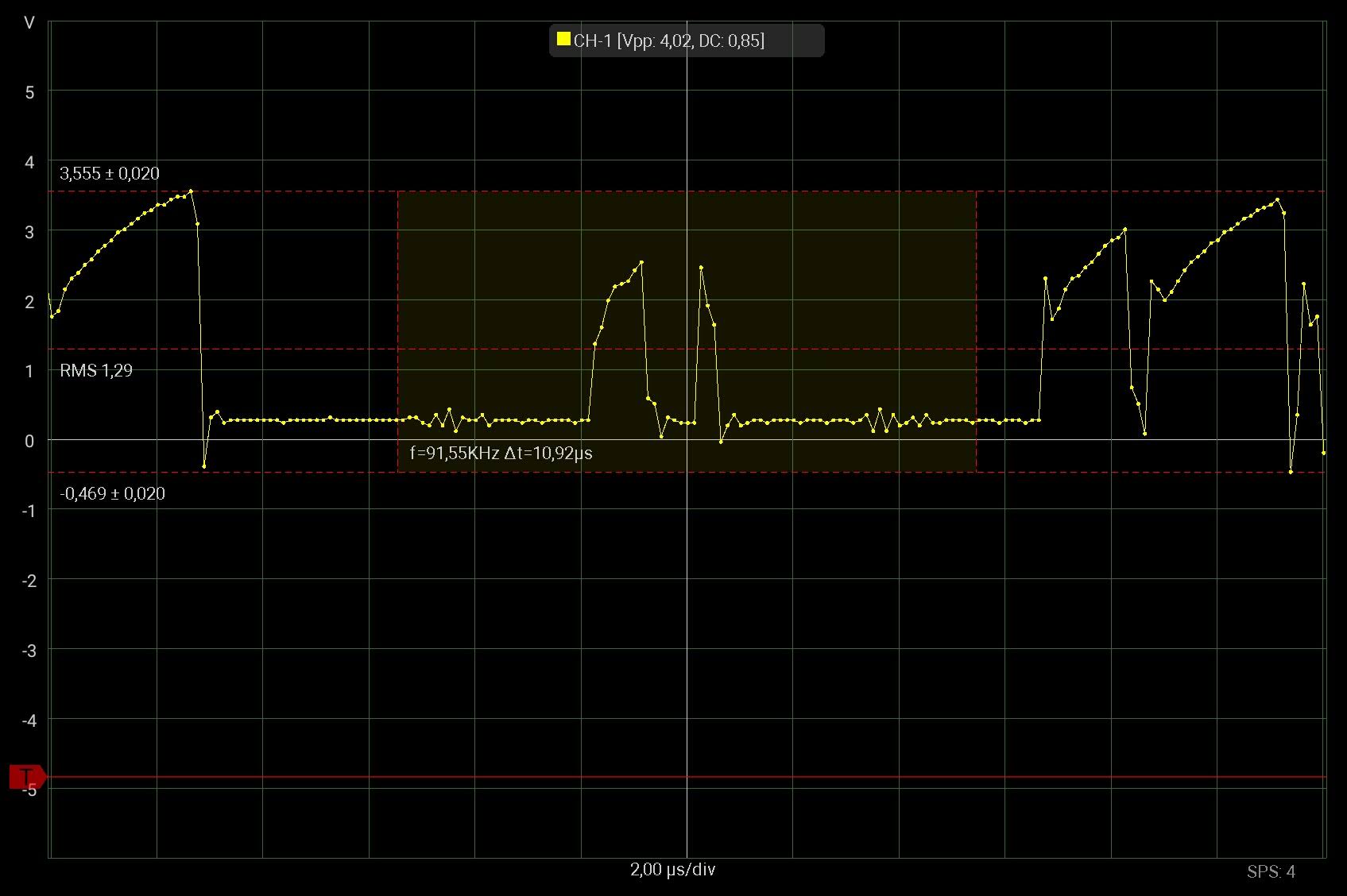
Task: Click the -3 tick label on voltage axis
Action: [x=29, y=651]
